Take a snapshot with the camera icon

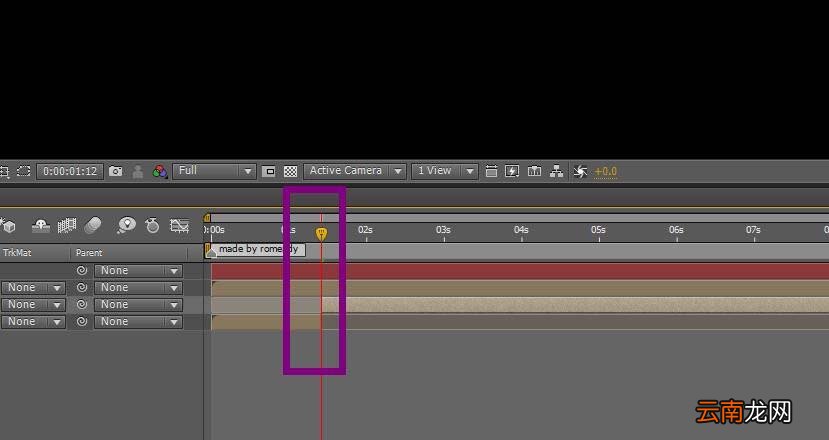tap(115, 171)
